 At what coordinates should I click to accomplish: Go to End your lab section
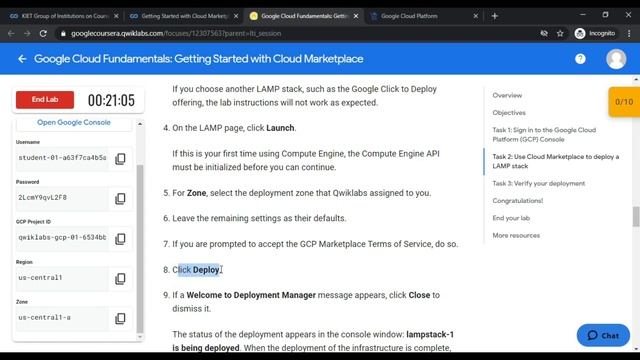click(511, 218)
